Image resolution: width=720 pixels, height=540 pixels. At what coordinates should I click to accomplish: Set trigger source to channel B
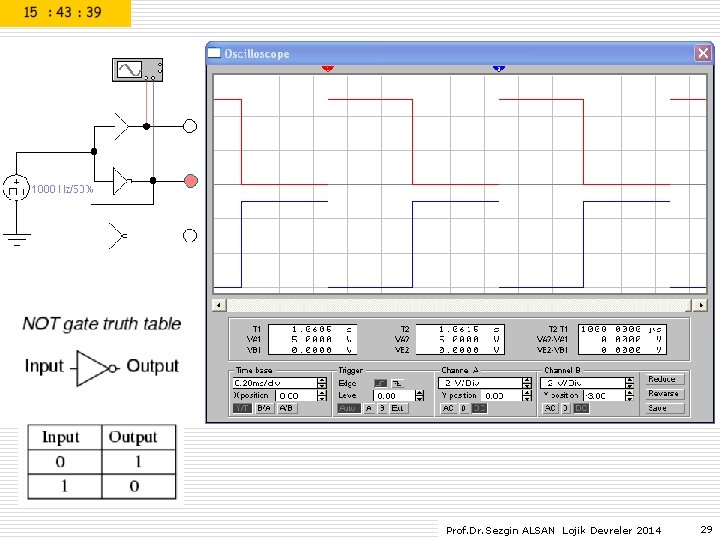[382, 408]
